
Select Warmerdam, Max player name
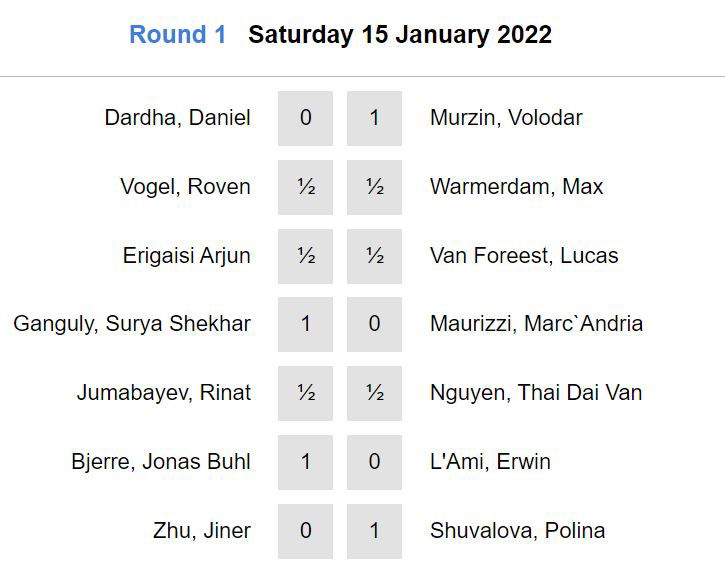[x=516, y=187]
